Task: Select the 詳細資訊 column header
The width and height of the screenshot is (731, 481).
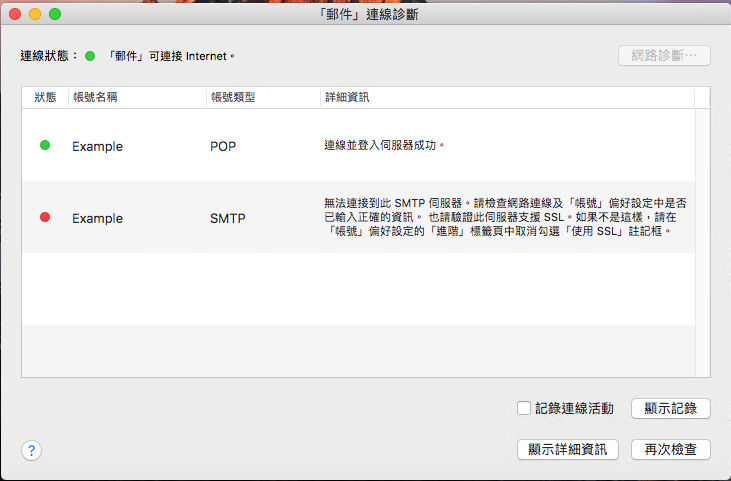Action: point(348,97)
